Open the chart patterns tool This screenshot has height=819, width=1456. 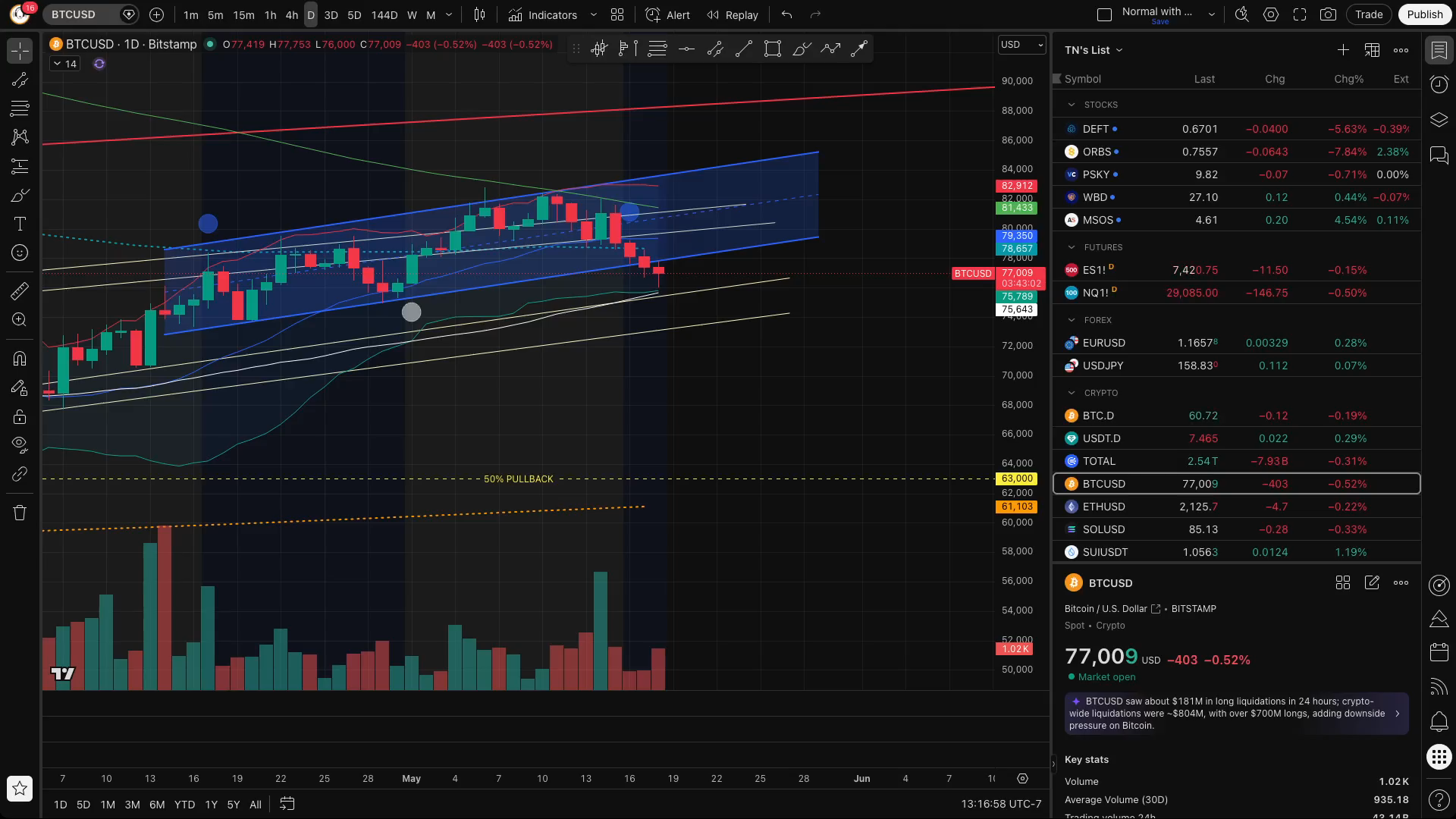[x=20, y=137]
